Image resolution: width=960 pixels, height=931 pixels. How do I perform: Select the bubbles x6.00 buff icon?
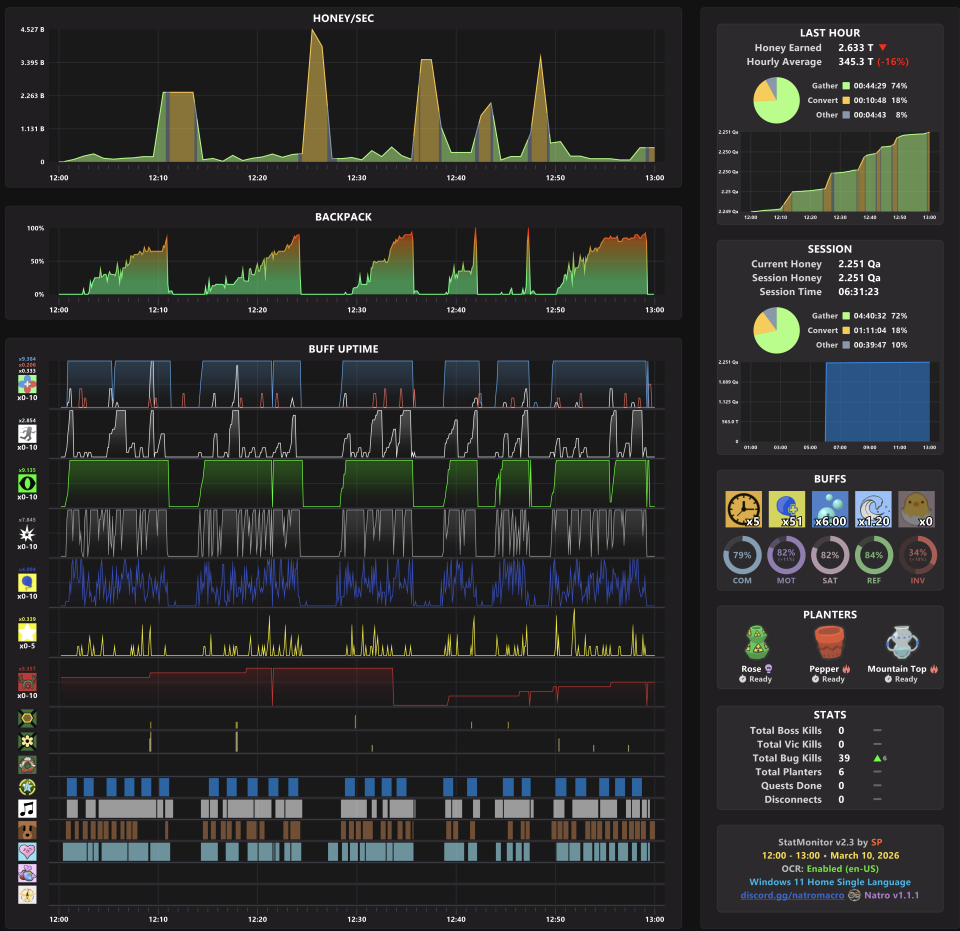coord(829,508)
